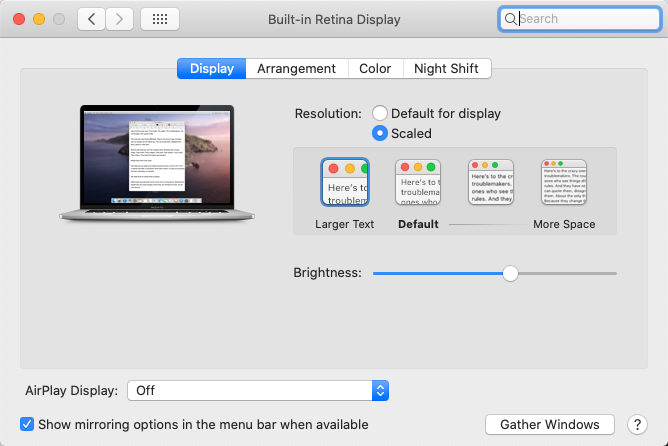The height and width of the screenshot is (446, 668).
Task: Open the Color tab
Action: 375,68
